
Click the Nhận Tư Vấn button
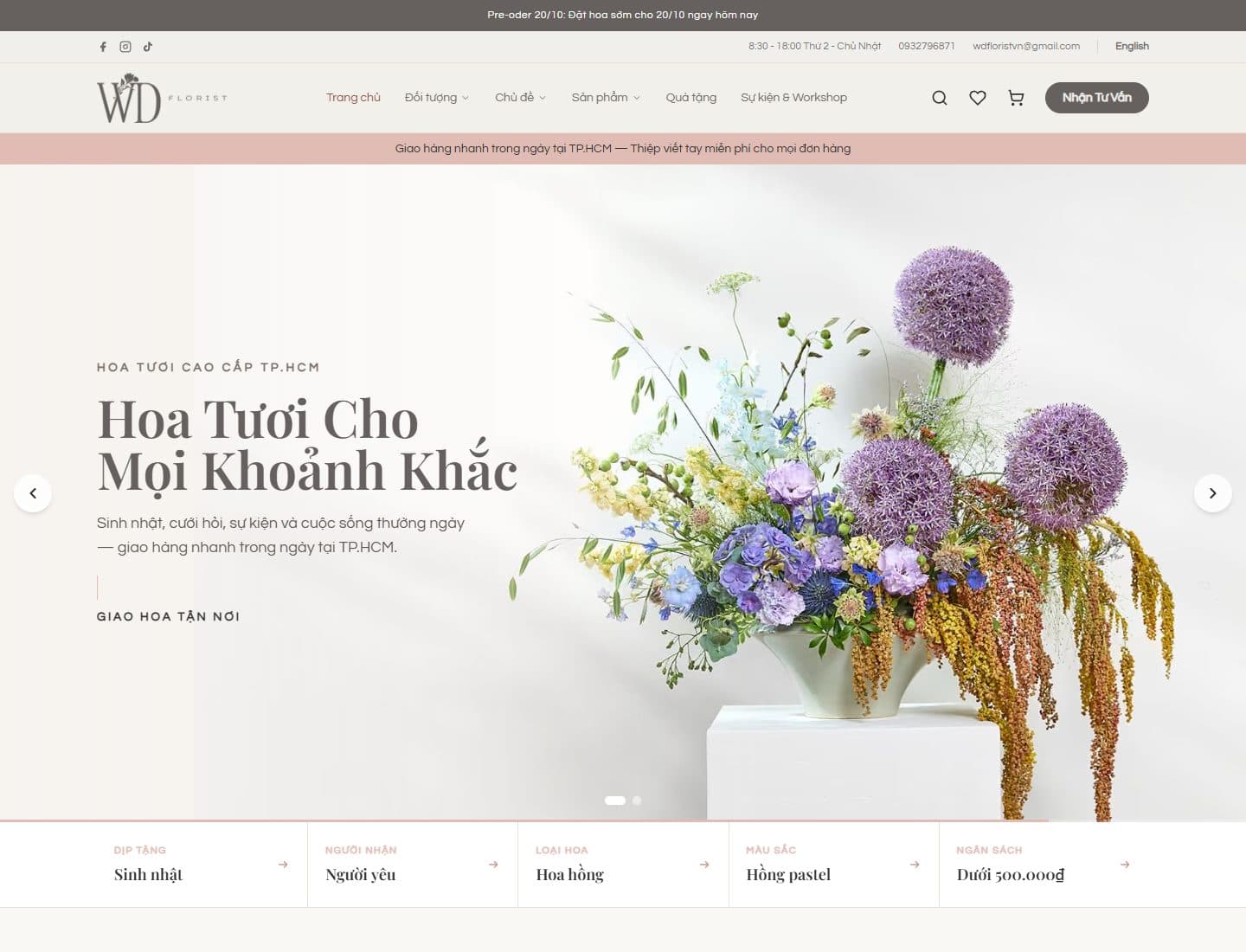[1096, 98]
